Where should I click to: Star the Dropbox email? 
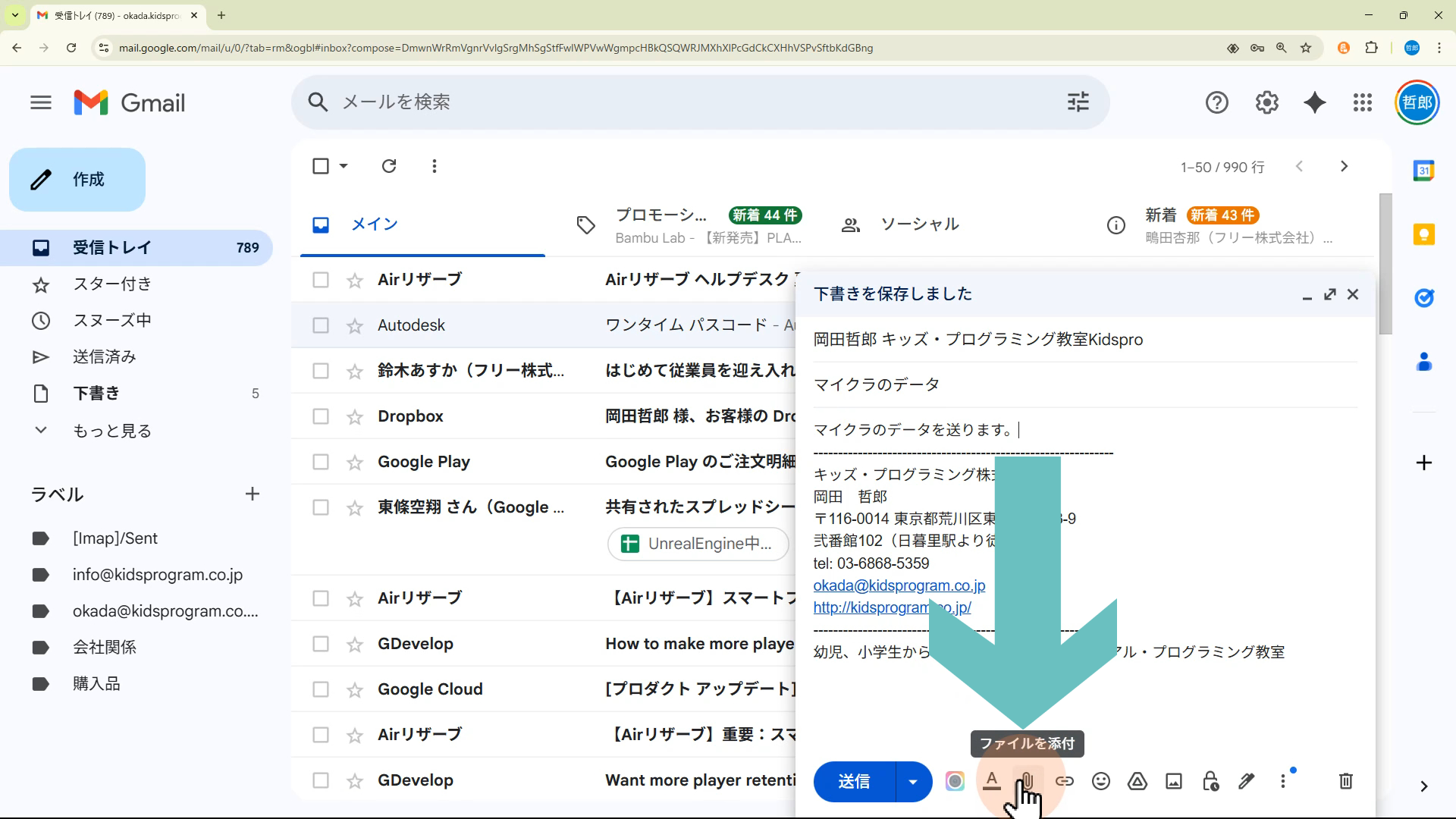[x=355, y=417]
